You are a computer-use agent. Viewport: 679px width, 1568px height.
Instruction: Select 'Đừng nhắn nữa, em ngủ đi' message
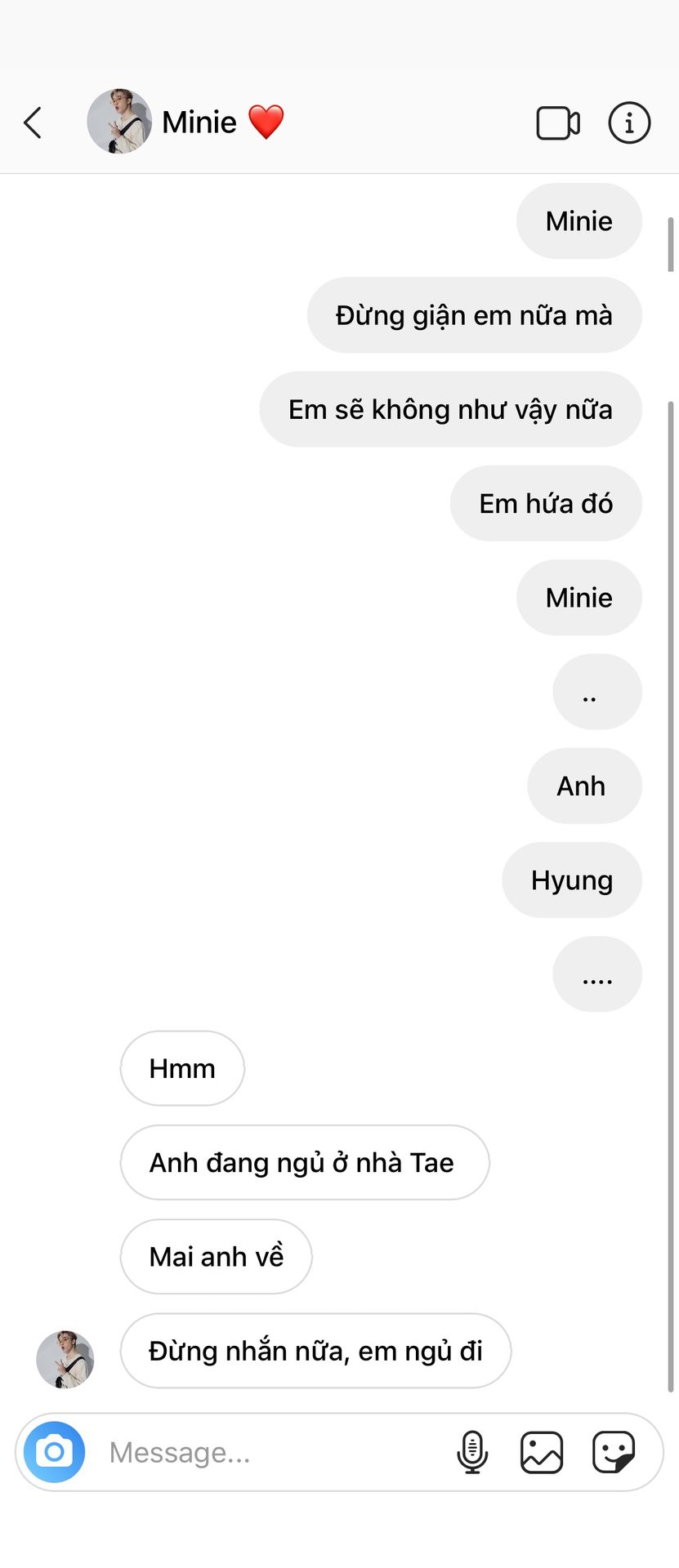pyautogui.click(x=315, y=1351)
